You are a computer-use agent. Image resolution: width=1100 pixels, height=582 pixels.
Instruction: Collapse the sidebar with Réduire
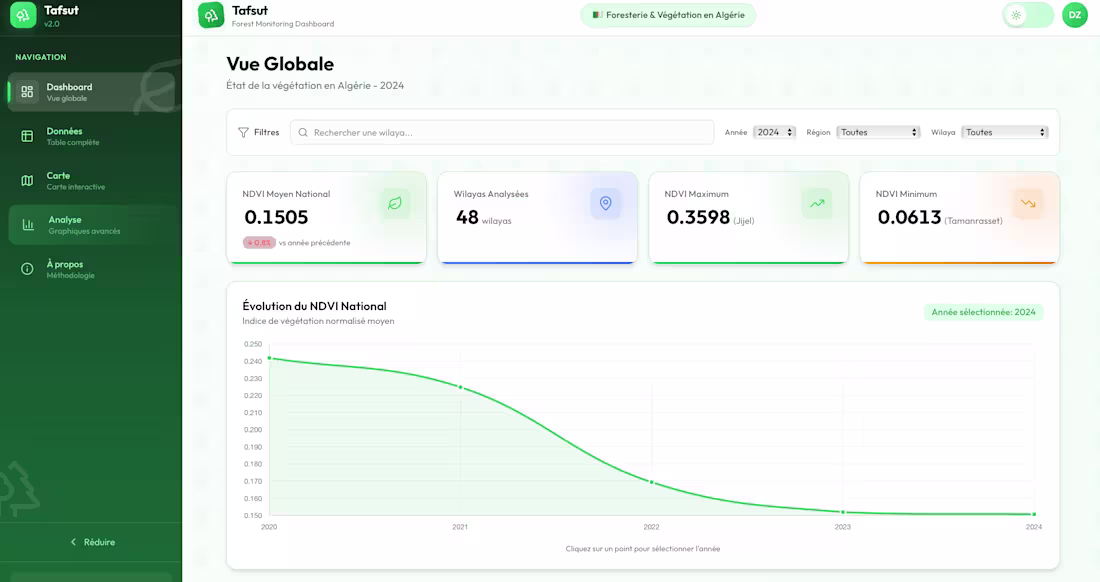(x=92, y=542)
